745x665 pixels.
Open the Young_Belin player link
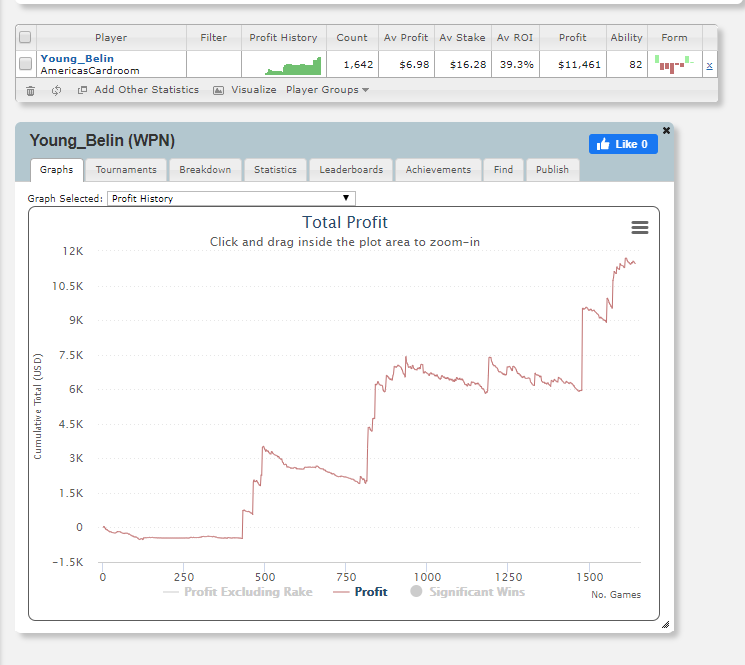pyautogui.click(x=77, y=58)
